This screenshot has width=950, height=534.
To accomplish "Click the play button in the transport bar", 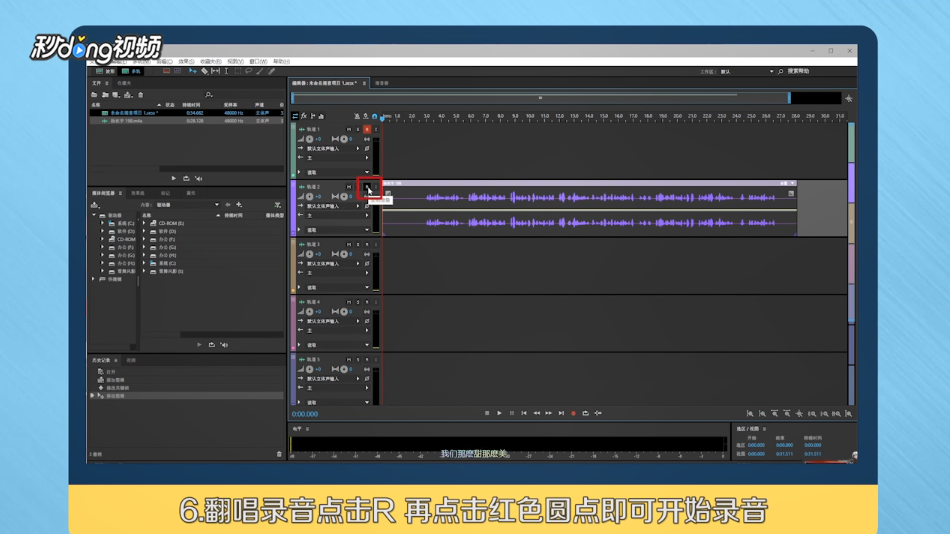I will (x=499, y=413).
